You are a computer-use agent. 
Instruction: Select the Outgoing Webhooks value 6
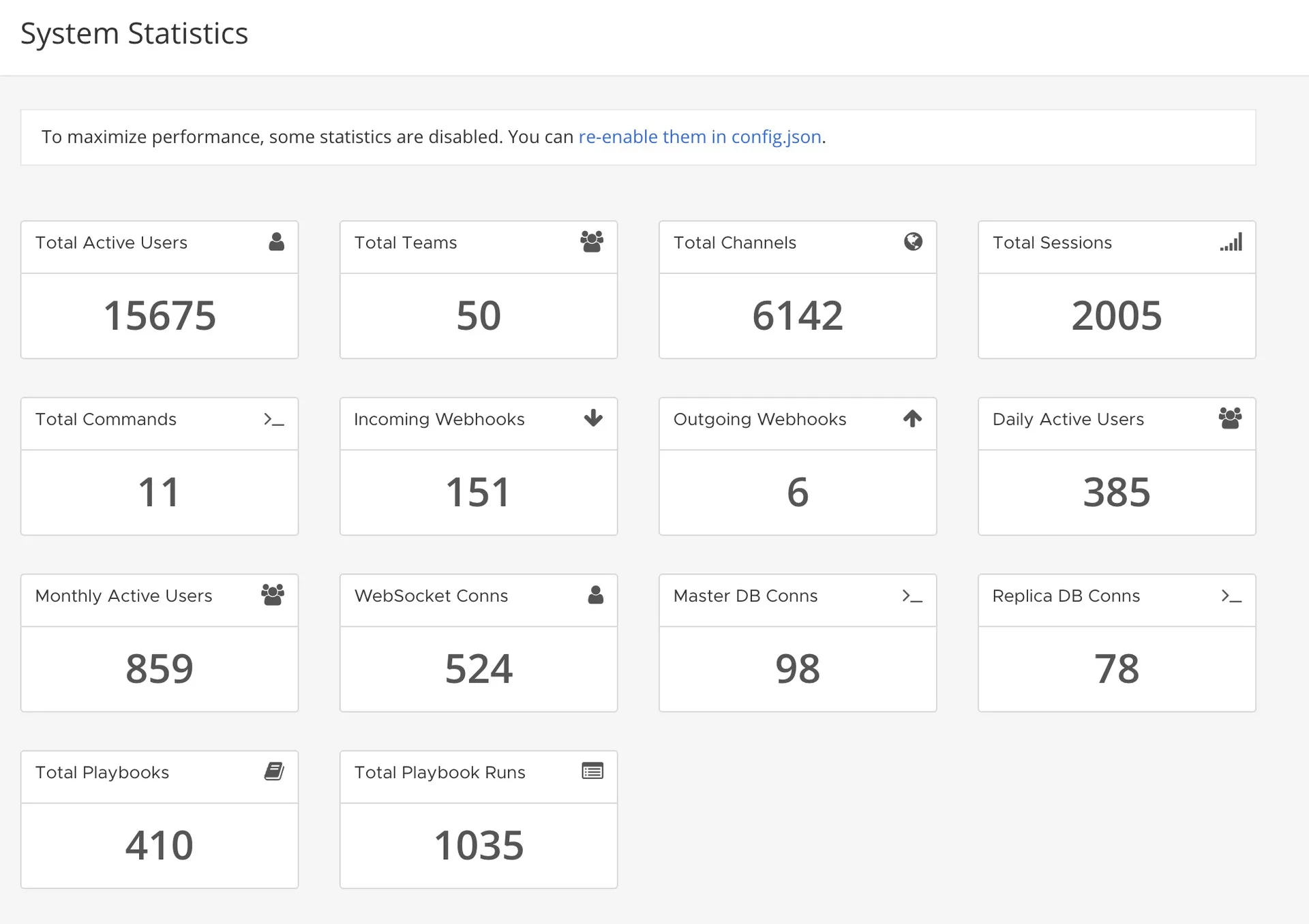[x=798, y=492]
